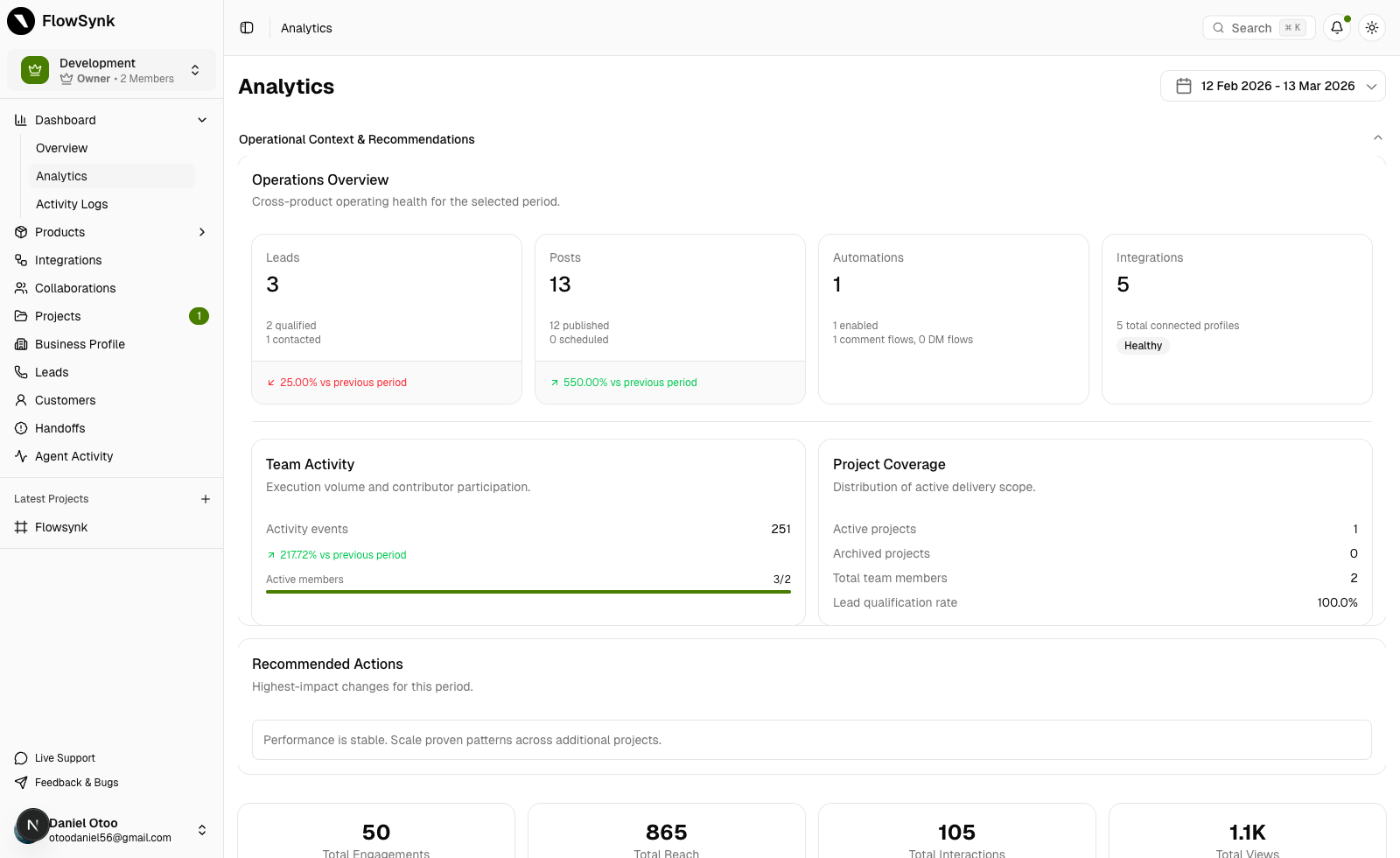
Task: Open the Customers section
Action: tap(65, 400)
